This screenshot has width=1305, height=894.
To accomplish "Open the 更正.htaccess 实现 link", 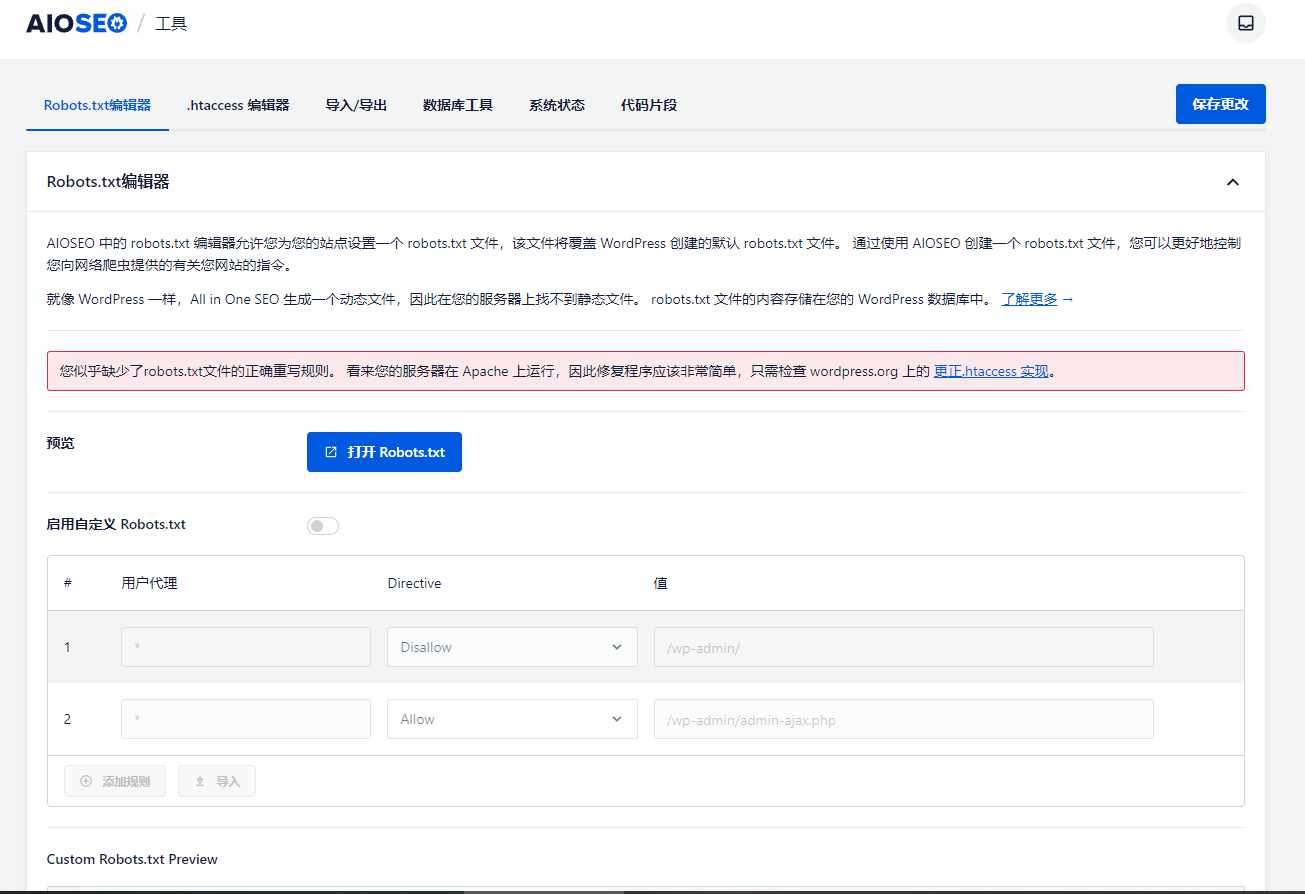I will point(991,371).
